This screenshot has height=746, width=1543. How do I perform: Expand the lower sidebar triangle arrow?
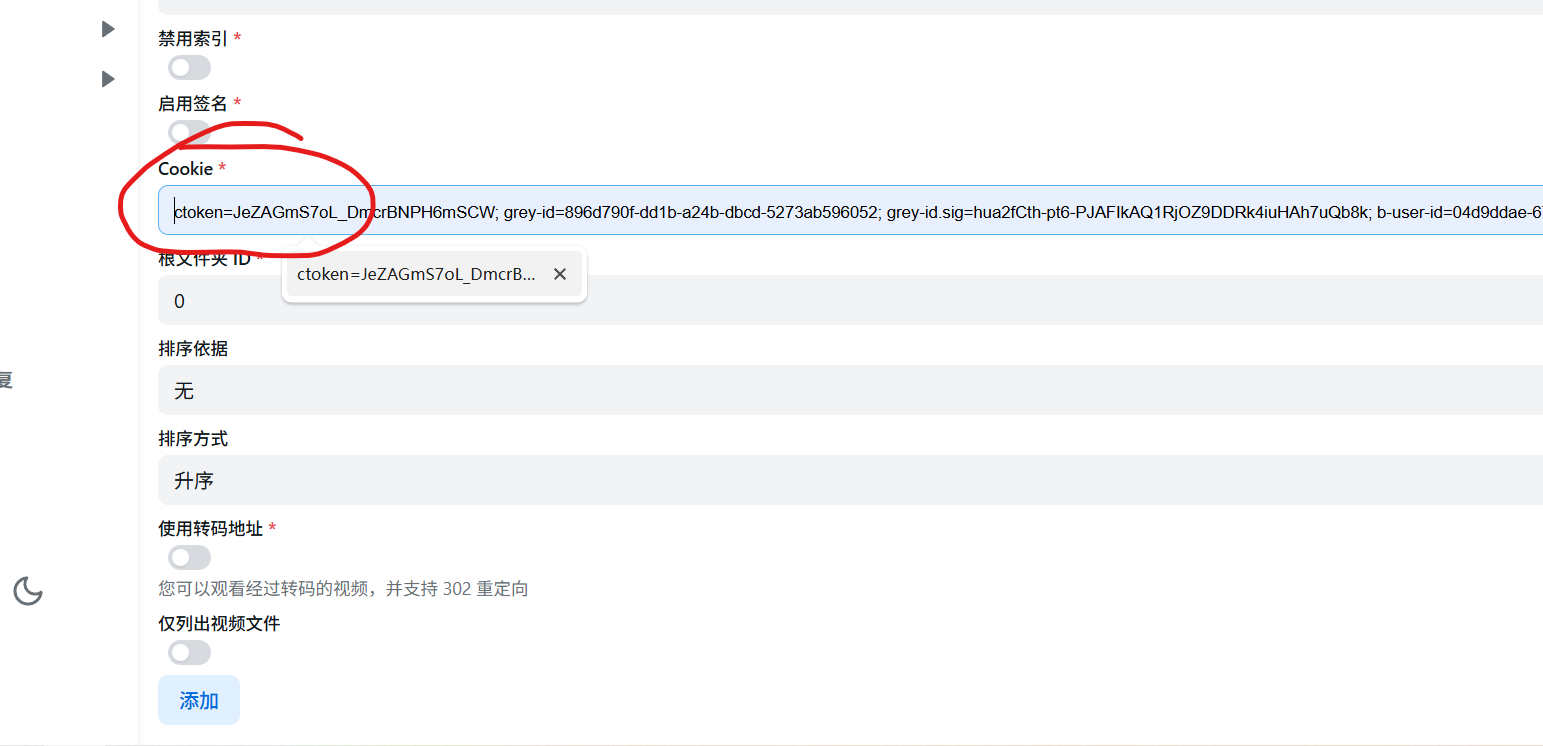(x=108, y=78)
